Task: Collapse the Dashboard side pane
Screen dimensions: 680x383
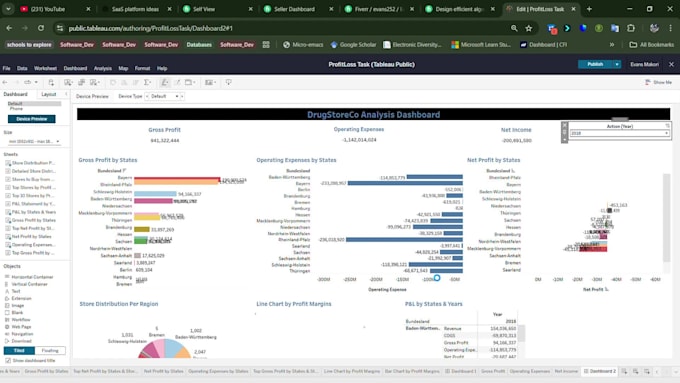Action: coord(66,94)
